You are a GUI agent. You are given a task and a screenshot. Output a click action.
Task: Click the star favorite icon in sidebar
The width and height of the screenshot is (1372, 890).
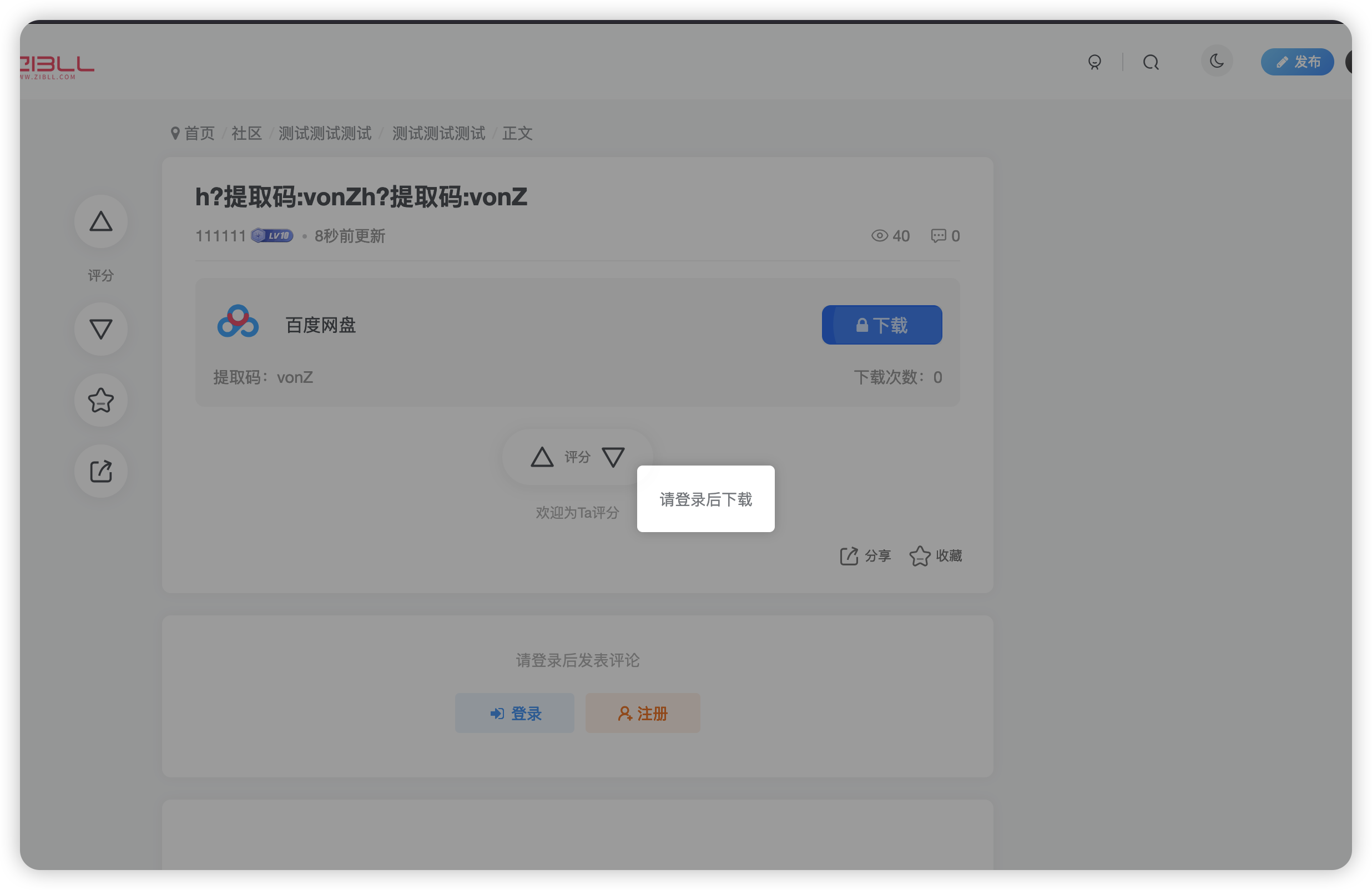coord(101,400)
